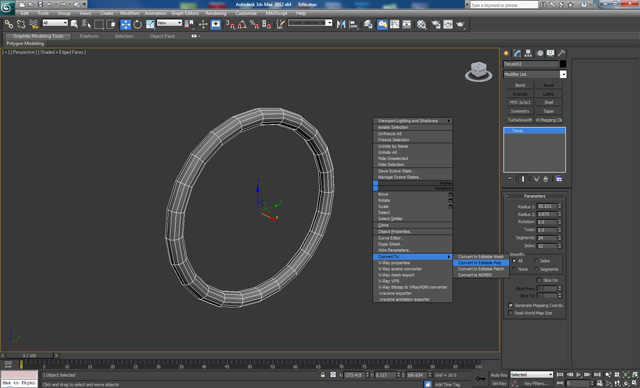Select the Segments smooth radio button
This screenshot has width=640, height=388.
(x=536, y=269)
